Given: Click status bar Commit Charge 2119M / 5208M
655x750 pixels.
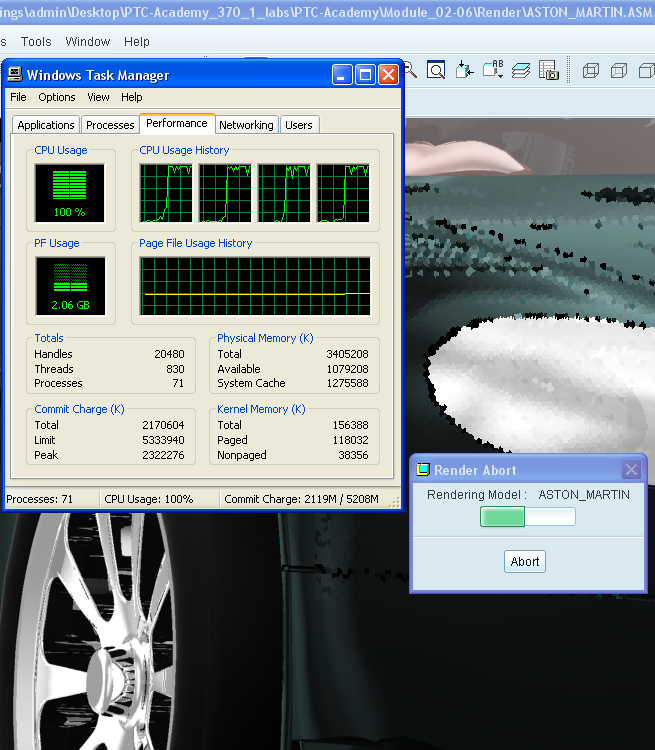Looking at the screenshot, I should click(301, 499).
